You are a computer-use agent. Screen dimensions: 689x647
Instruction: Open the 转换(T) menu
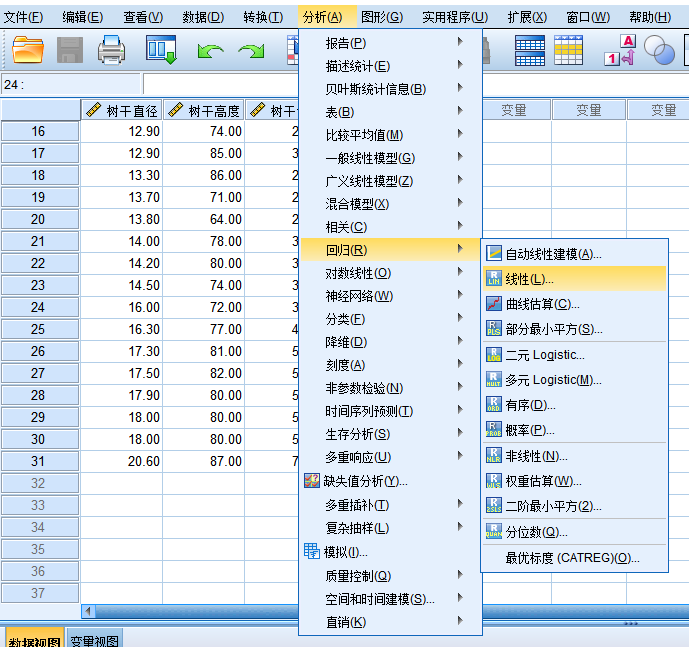pos(263,17)
